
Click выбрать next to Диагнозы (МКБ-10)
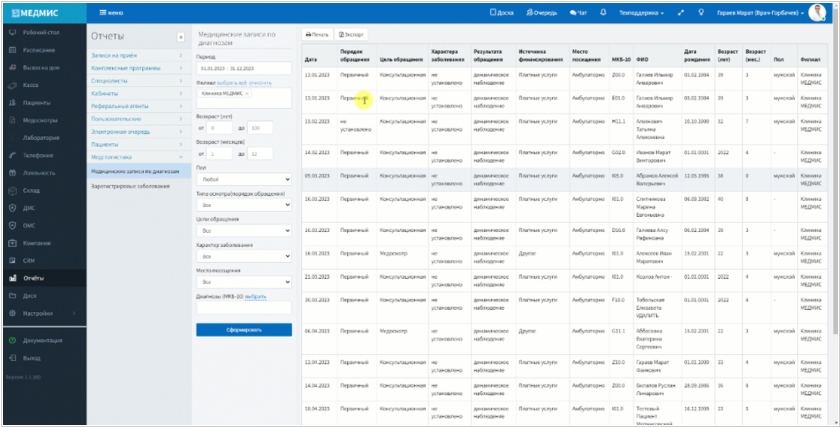tap(256, 296)
